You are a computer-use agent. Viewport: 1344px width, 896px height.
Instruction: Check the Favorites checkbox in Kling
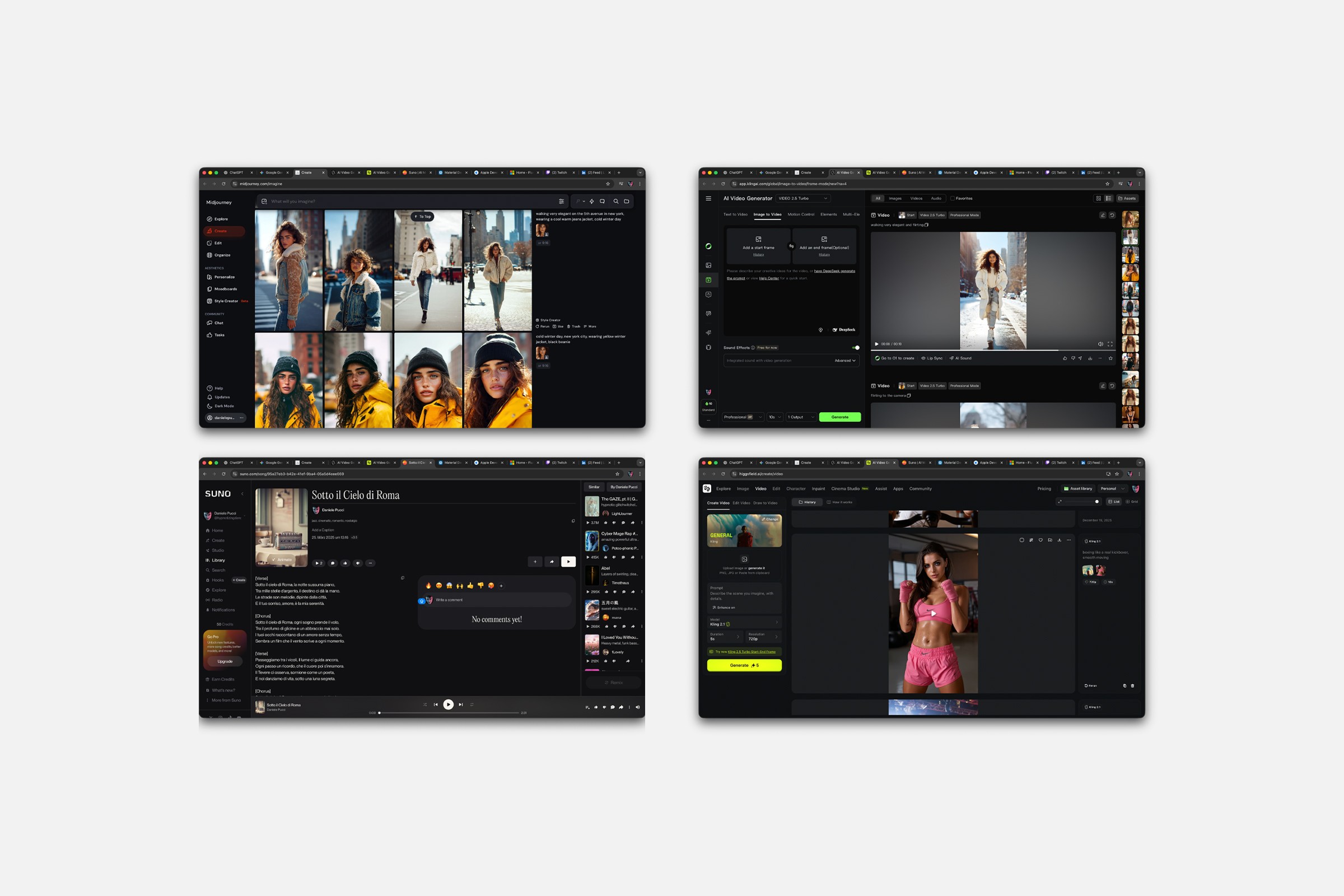tap(953, 198)
